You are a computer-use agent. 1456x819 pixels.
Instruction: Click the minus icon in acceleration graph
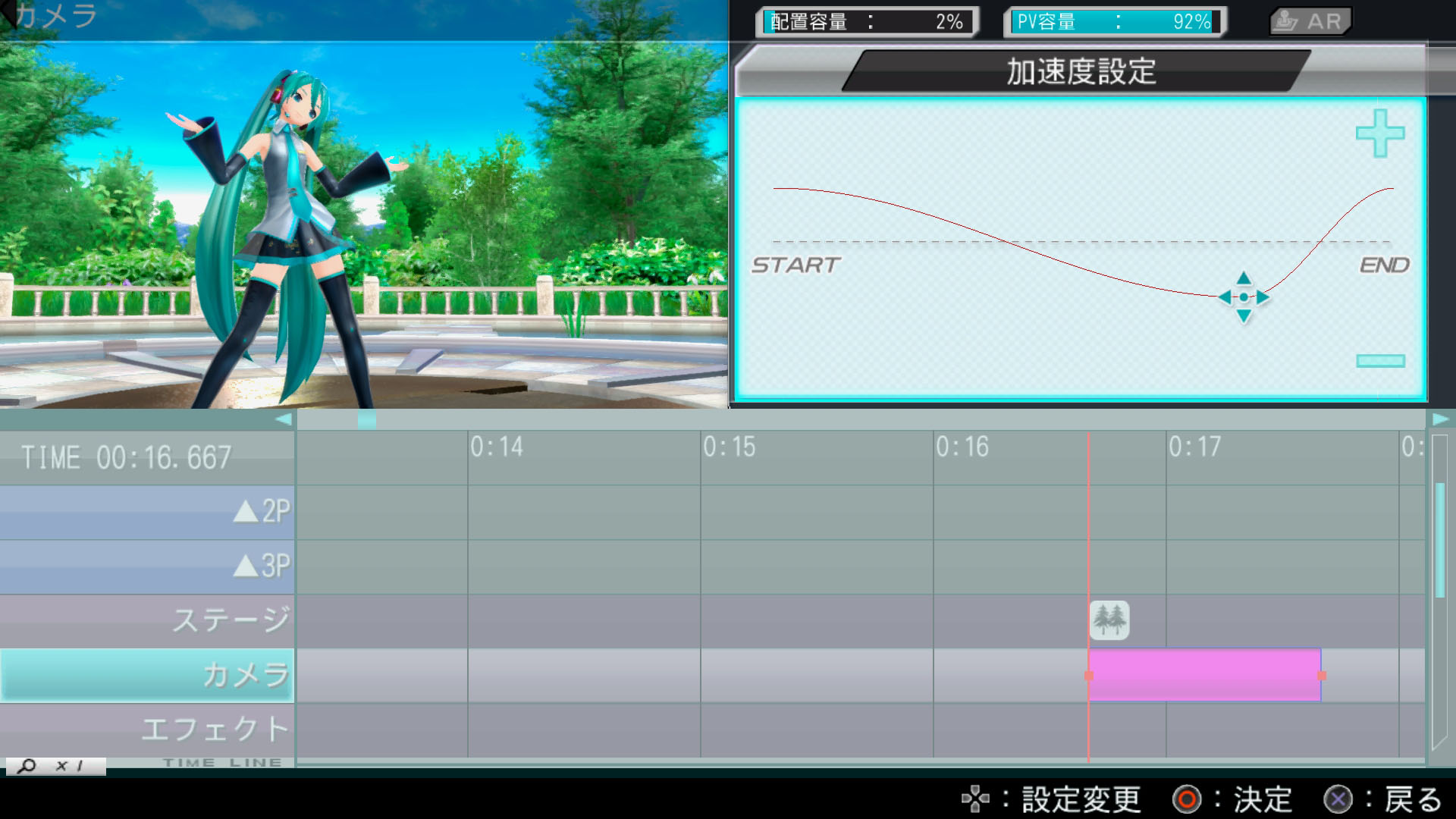(x=1380, y=361)
